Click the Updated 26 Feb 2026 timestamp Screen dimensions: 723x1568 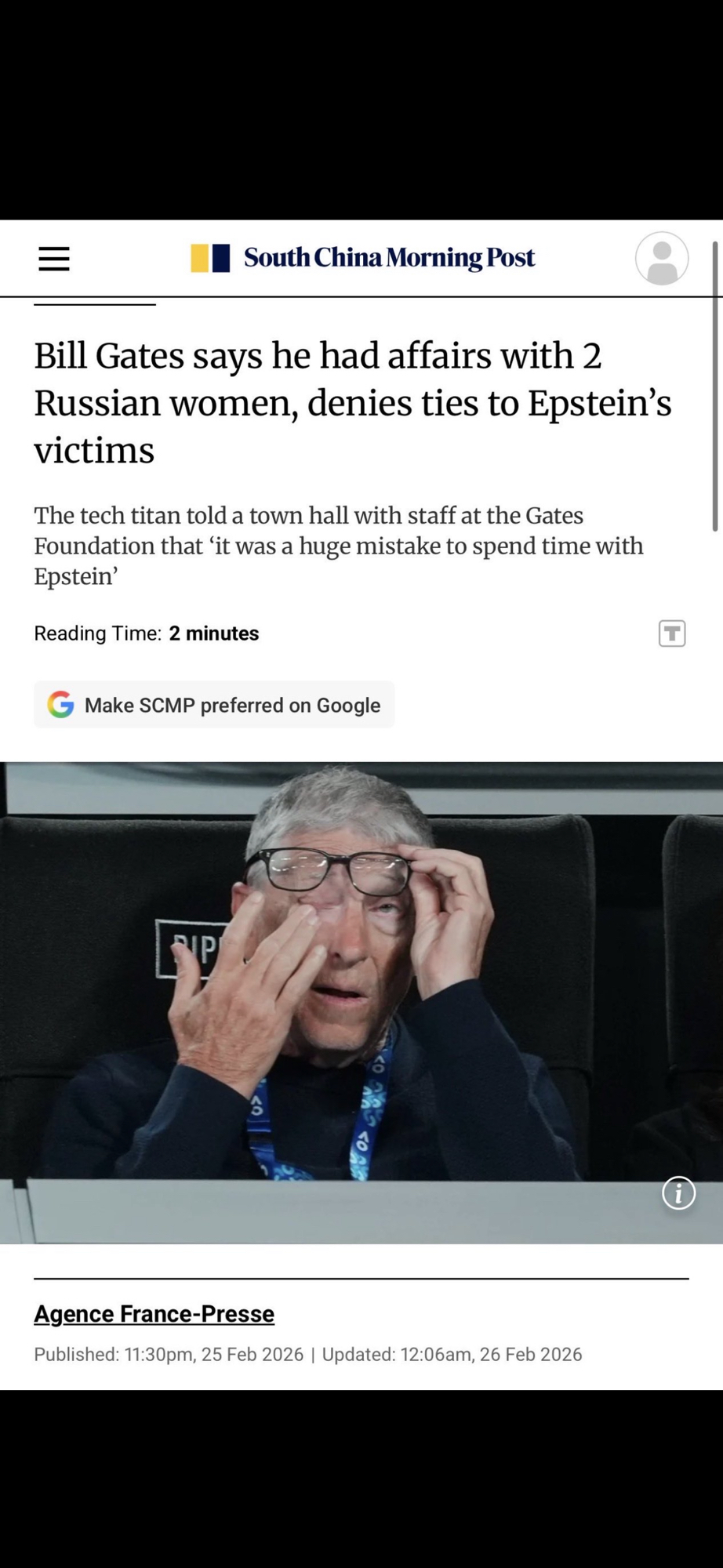(x=452, y=1355)
